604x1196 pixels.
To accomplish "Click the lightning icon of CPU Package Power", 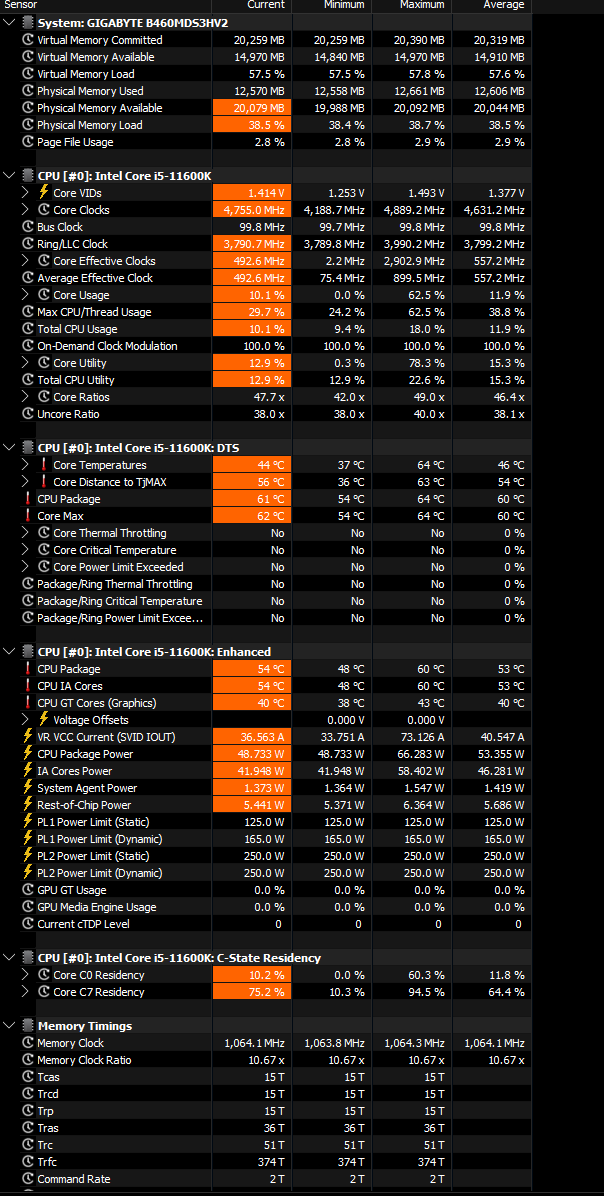I will click(27, 754).
